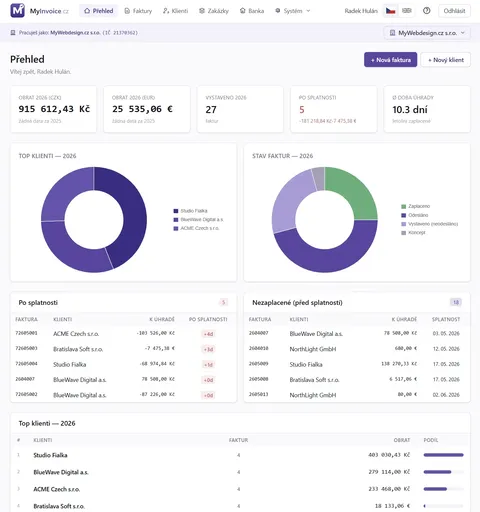Click the ACME Czech s.r.o. legend swatch
The height and width of the screenshot is (512, 480).
coord(176,228)
